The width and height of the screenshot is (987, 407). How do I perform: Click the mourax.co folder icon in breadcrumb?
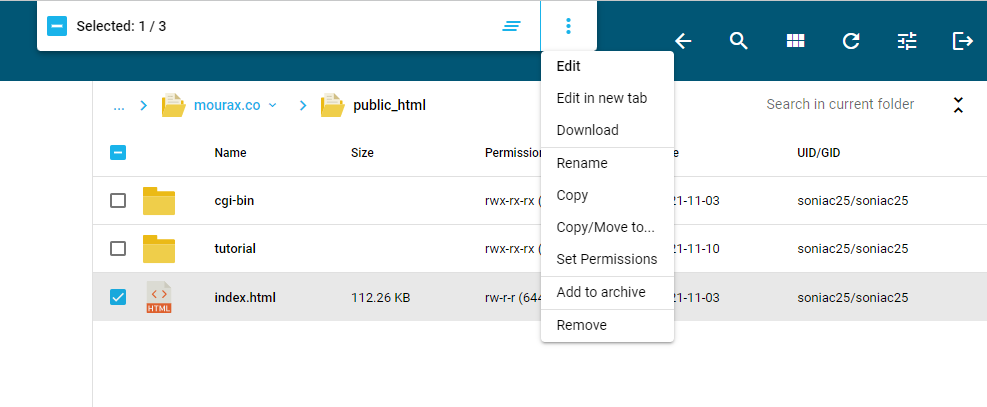tap(173, 105)
